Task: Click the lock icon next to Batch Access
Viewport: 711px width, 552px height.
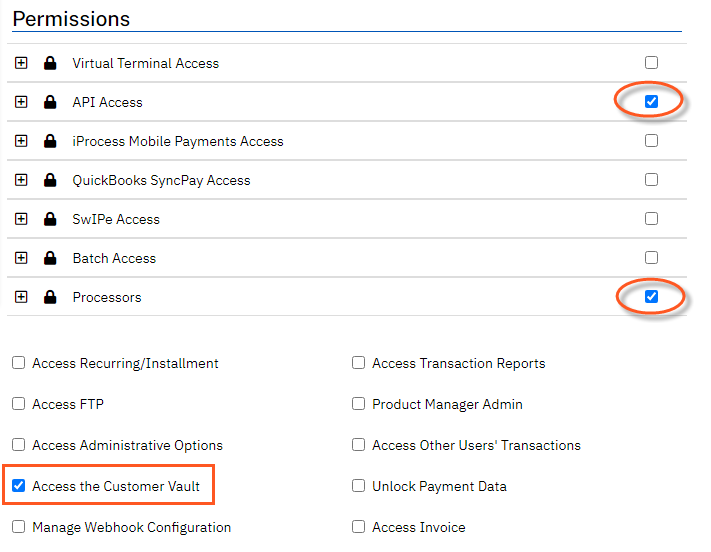Action: click(x=50, y=258)
